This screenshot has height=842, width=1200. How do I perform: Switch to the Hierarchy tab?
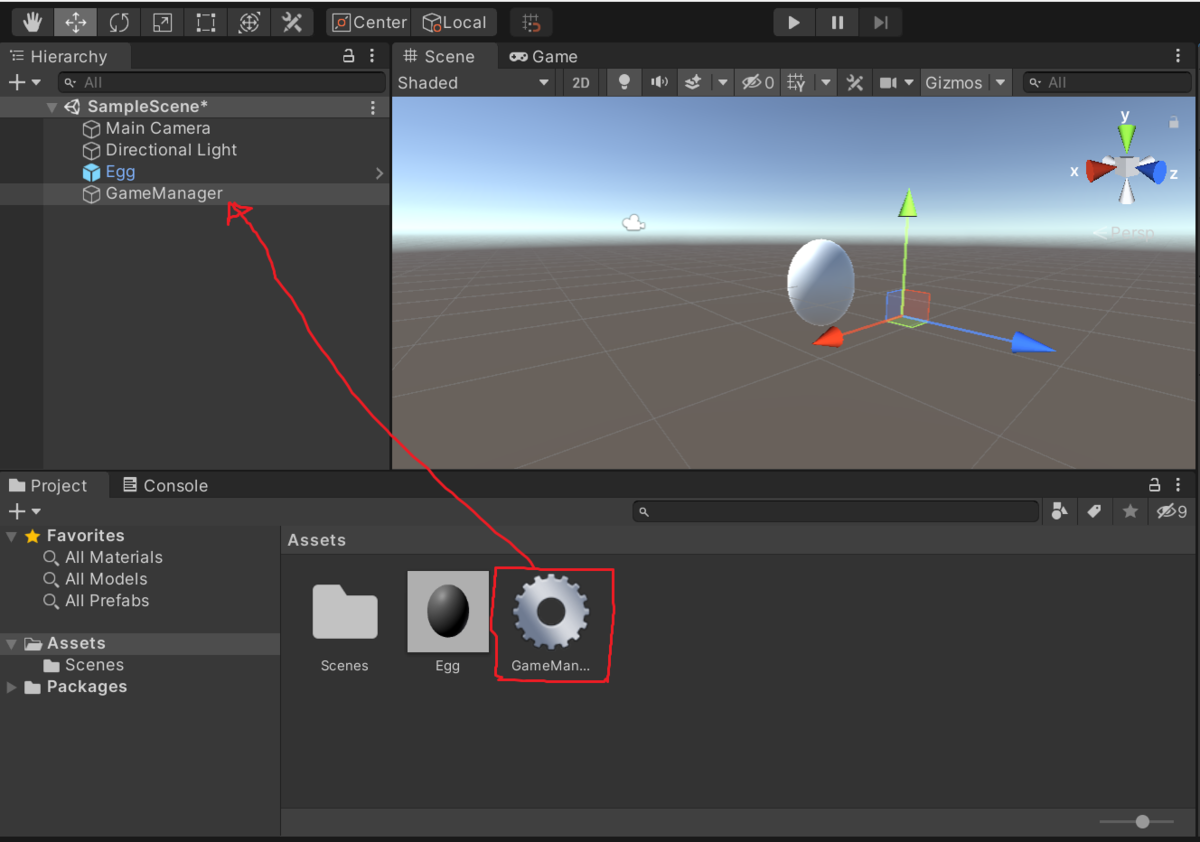58,57
